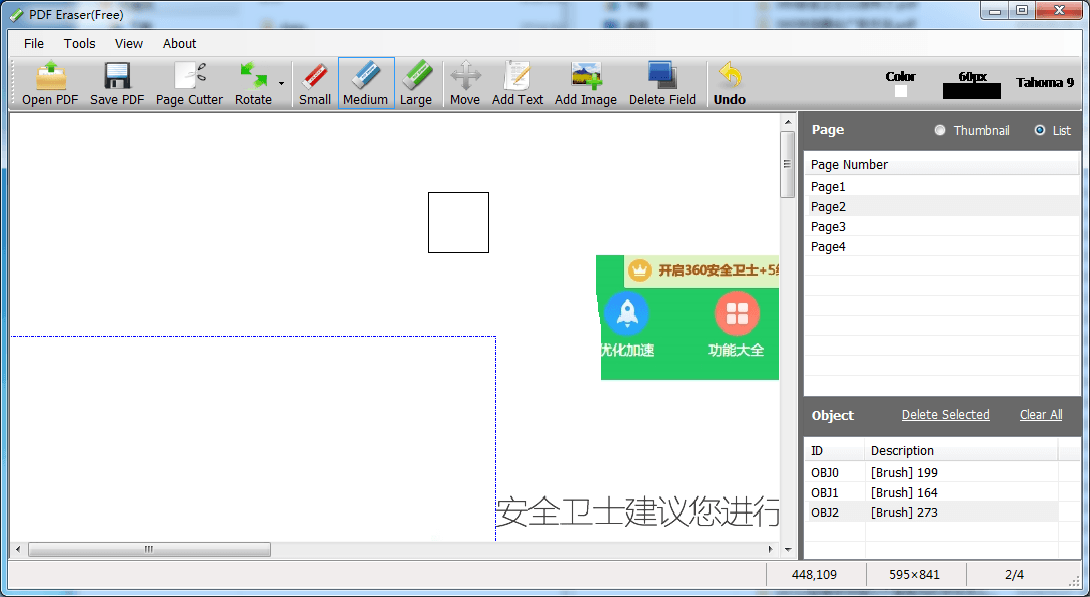Activate the Move tool
The image size is (1090, 597).
tap(464, 83)
